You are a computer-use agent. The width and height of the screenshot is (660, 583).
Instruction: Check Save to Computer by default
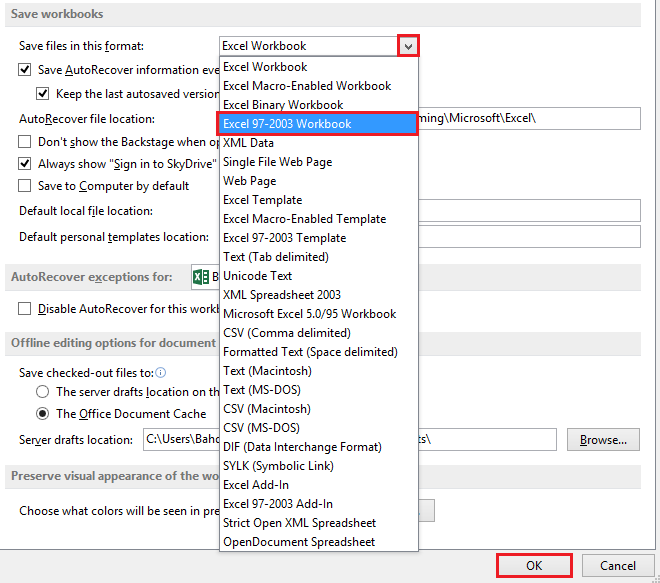[24, 186]
